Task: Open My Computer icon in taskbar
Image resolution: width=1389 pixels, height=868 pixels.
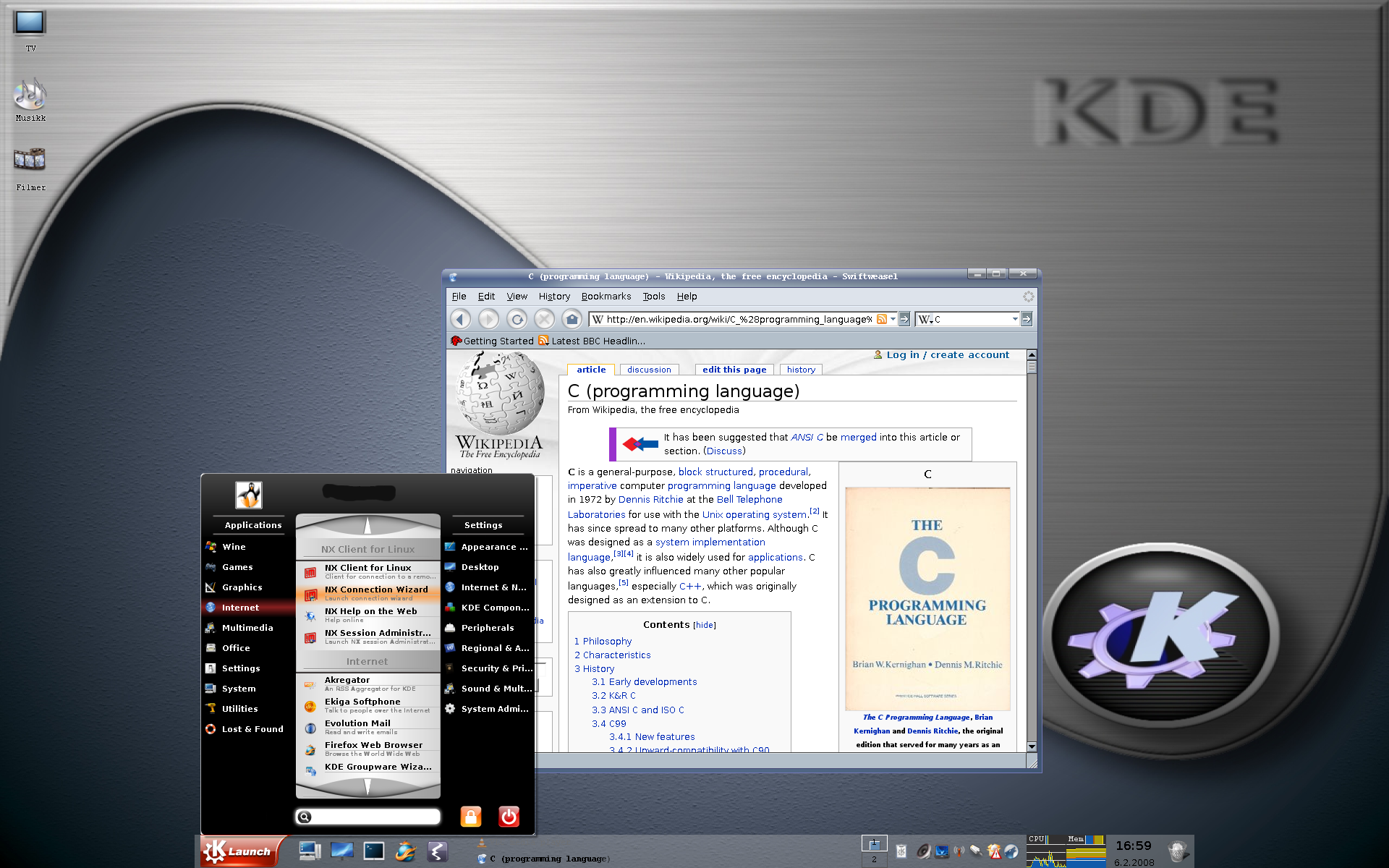Action: pyautogui.click(x=310, y=851)
